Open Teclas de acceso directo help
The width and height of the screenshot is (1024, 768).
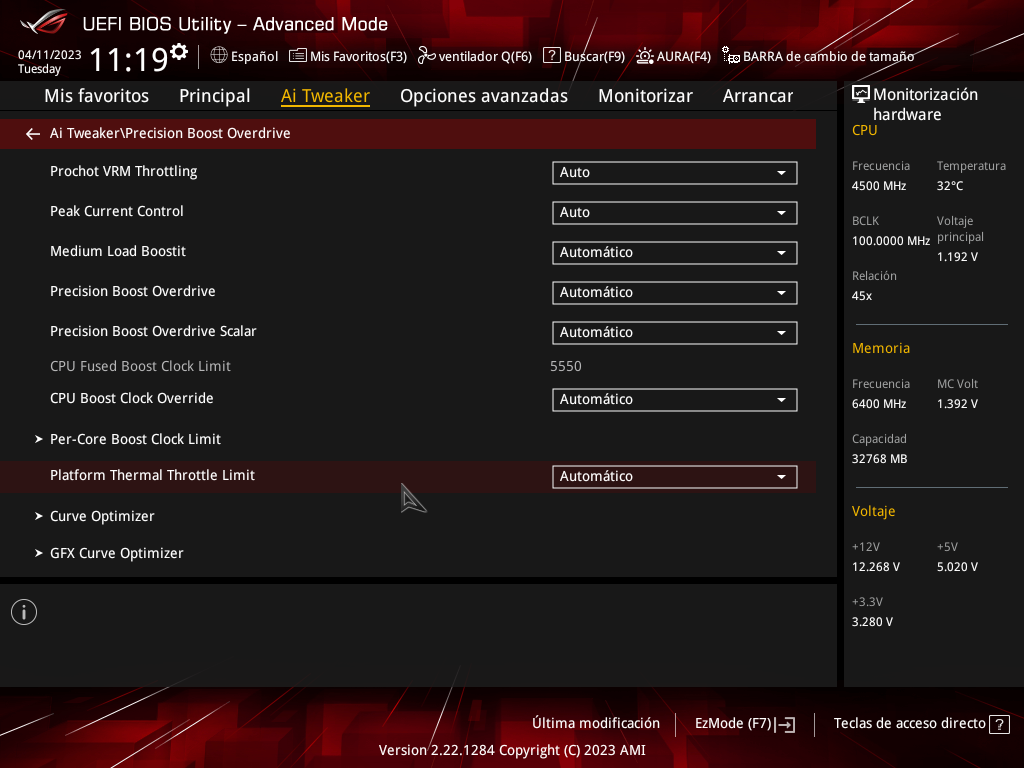921,724
